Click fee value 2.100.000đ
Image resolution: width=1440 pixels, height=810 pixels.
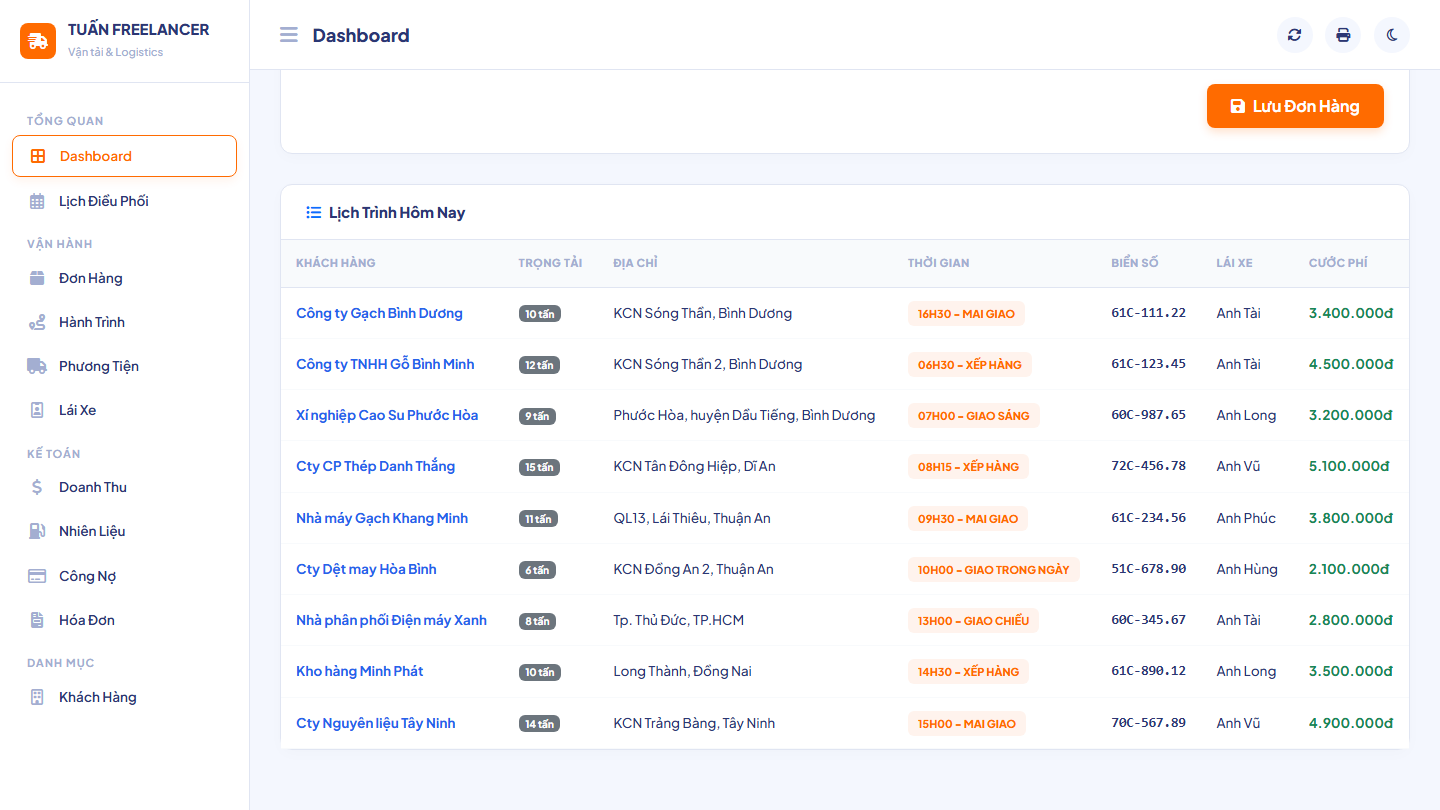(x=1349, y=569)
